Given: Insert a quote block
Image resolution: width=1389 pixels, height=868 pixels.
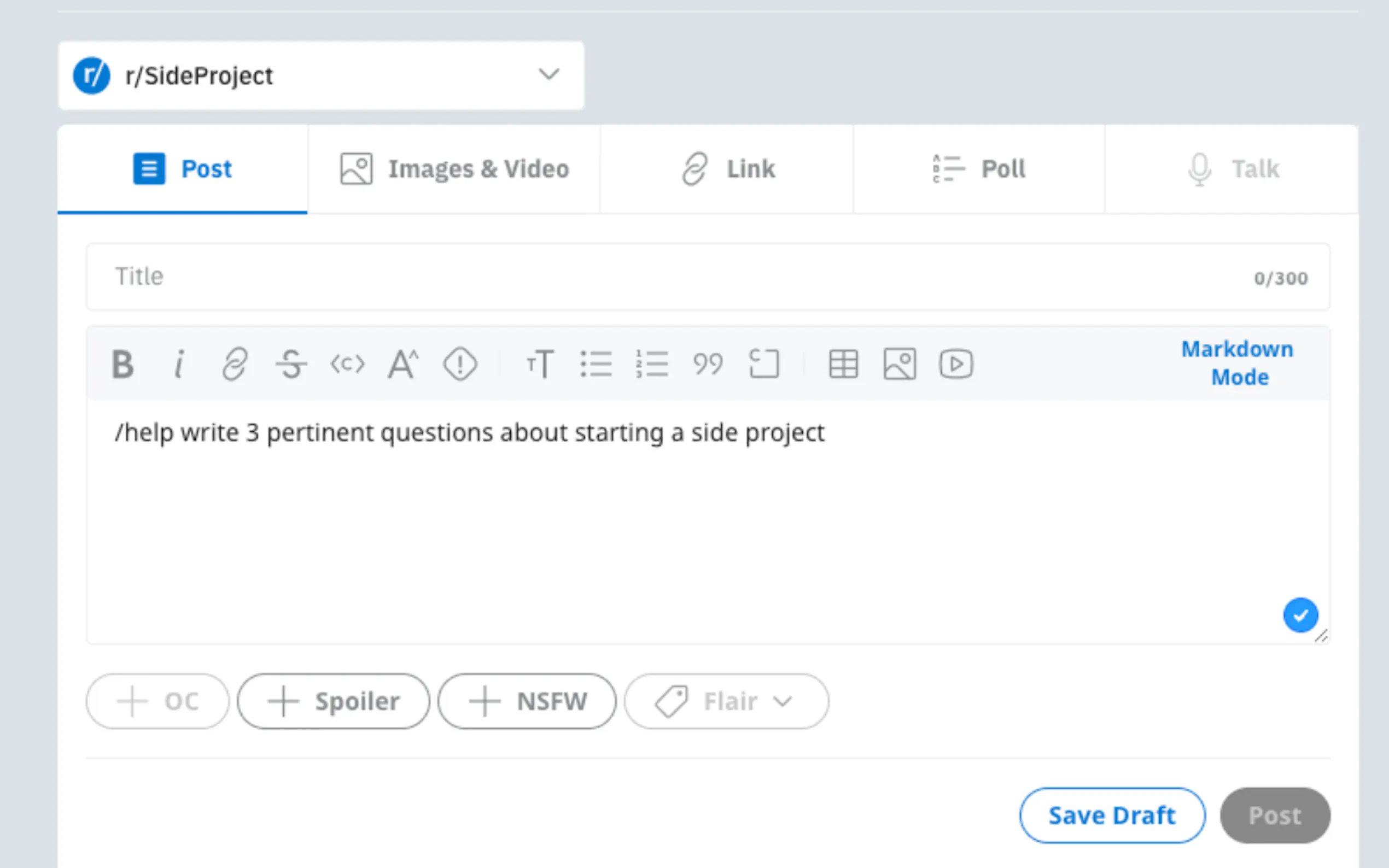Looking at the screenshot, I should click(708, 364).
